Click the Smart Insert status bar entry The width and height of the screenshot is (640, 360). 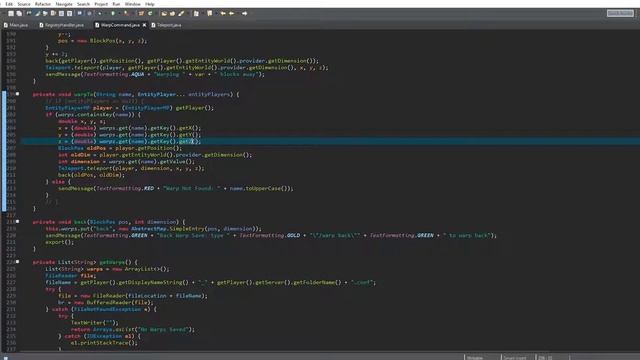(515, 358)
